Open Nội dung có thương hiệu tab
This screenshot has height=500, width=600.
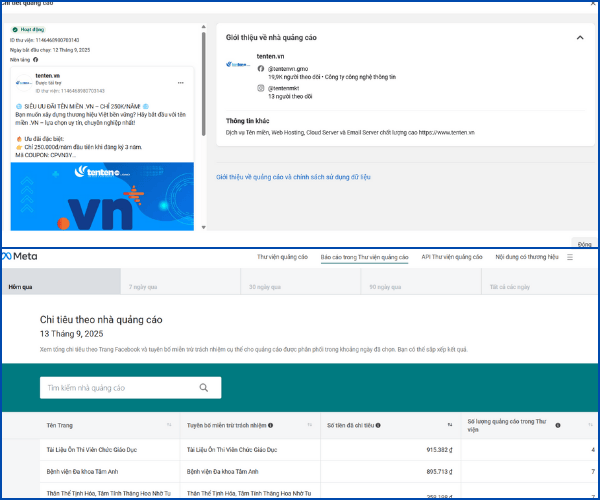pos(527,257)
